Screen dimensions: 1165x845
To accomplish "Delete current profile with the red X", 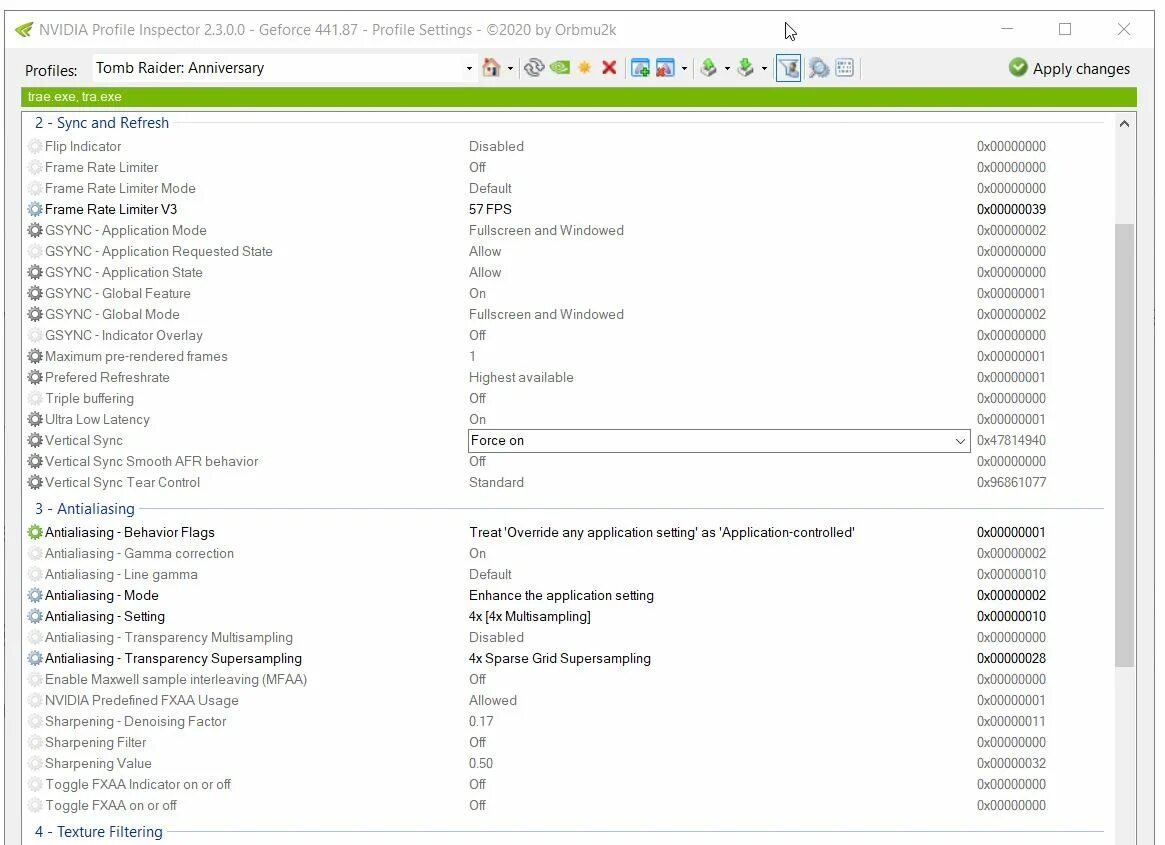I will (609, 68).
